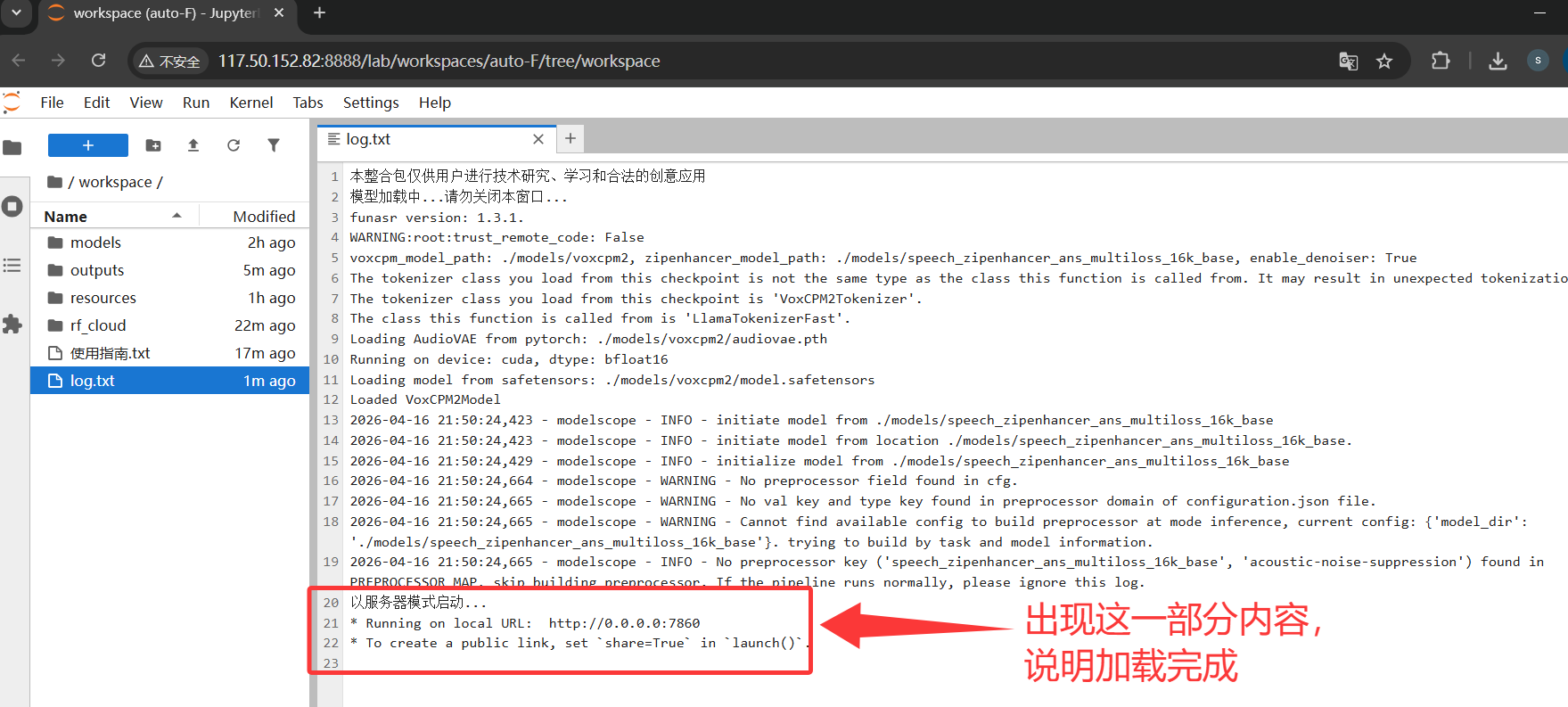Close the log.txt editor tab
The width and height of the screenshot is (1568, 707).
[x=538, y=139]
